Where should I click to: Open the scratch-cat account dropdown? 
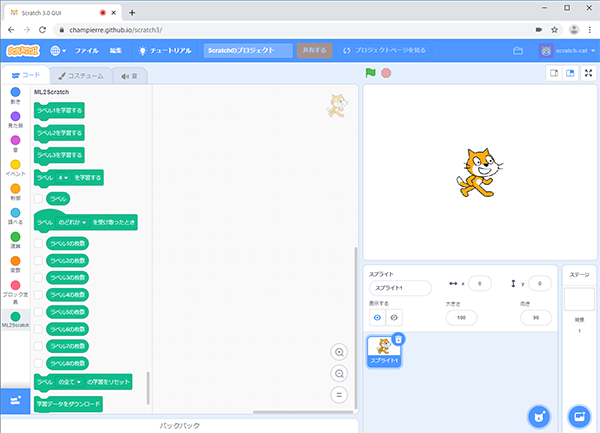567,50
